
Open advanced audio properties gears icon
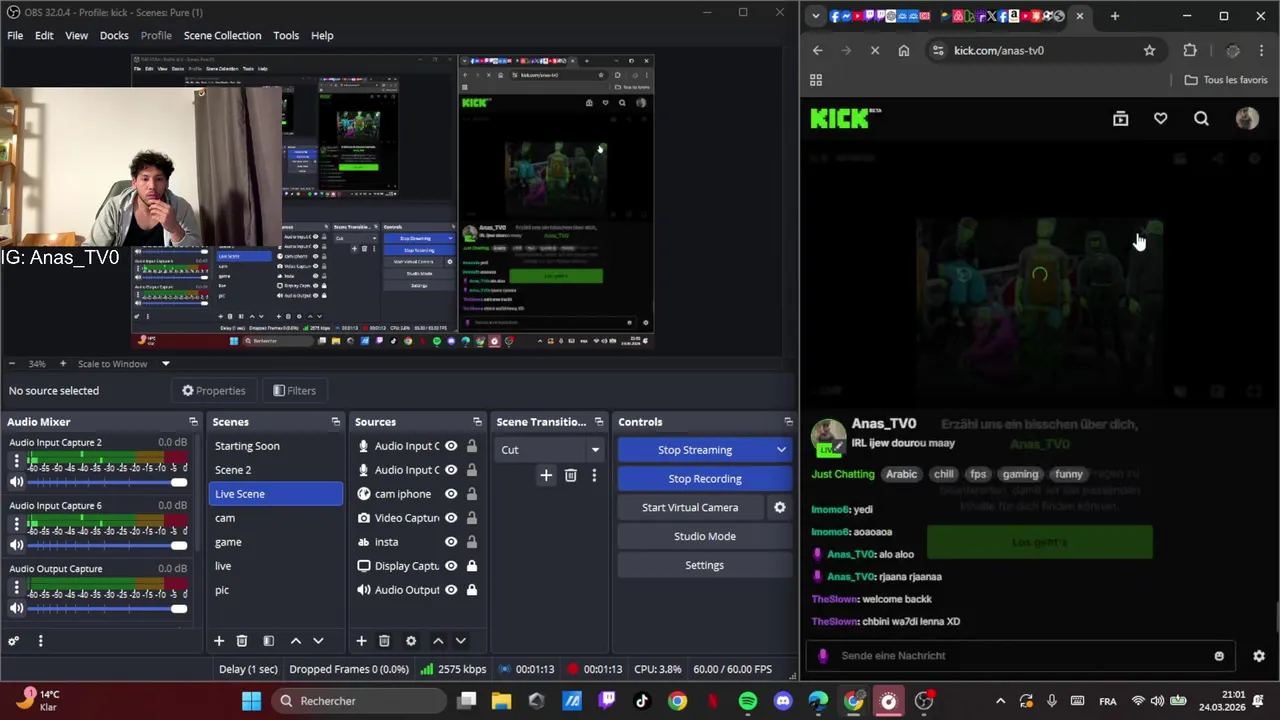tap(14, 641)
